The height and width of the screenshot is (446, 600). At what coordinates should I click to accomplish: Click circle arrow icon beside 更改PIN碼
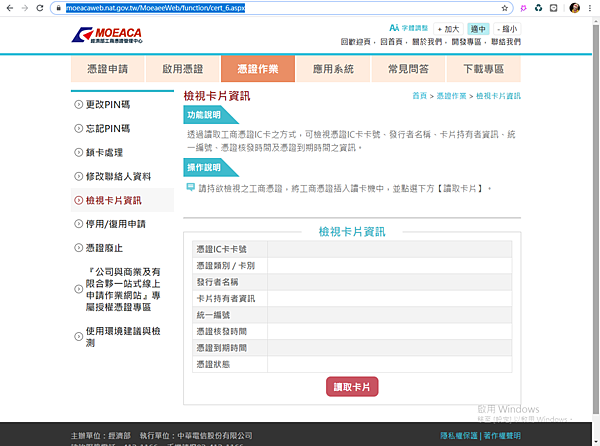tap(78, 104)
